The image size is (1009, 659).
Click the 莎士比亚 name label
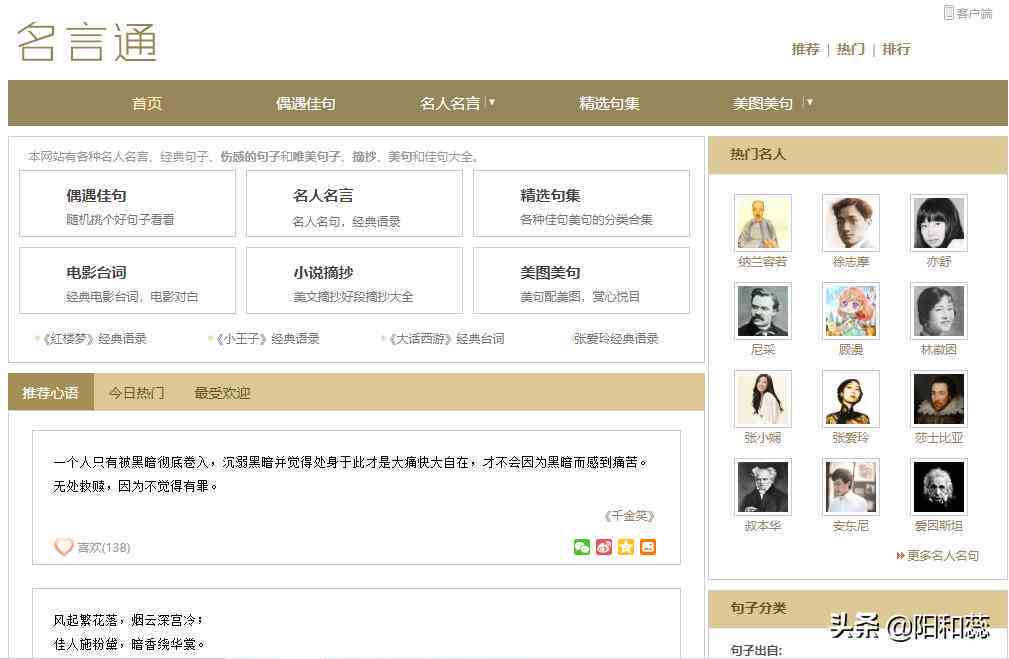tap(939, 438)
